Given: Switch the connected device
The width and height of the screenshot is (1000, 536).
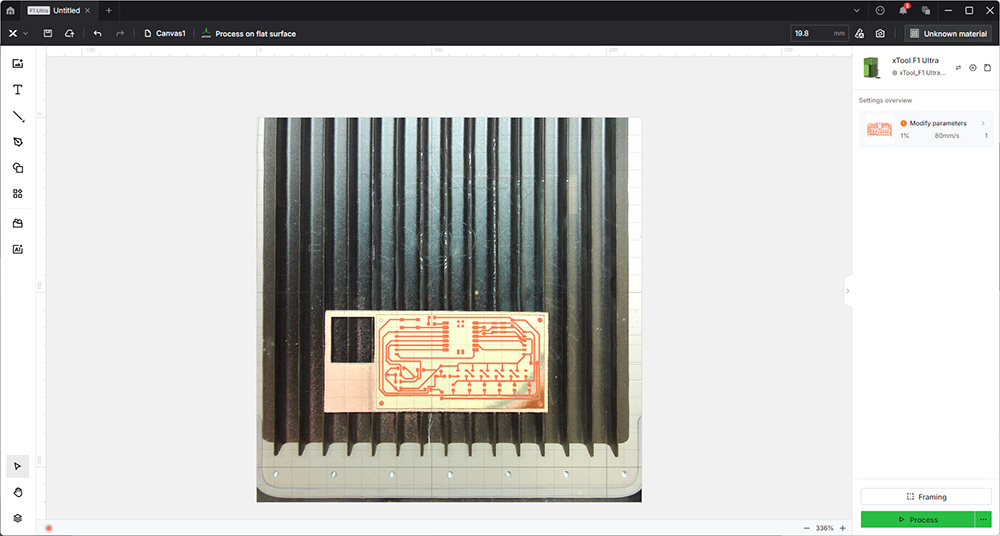Looking at the screenshot, I should tap(958, 68).
